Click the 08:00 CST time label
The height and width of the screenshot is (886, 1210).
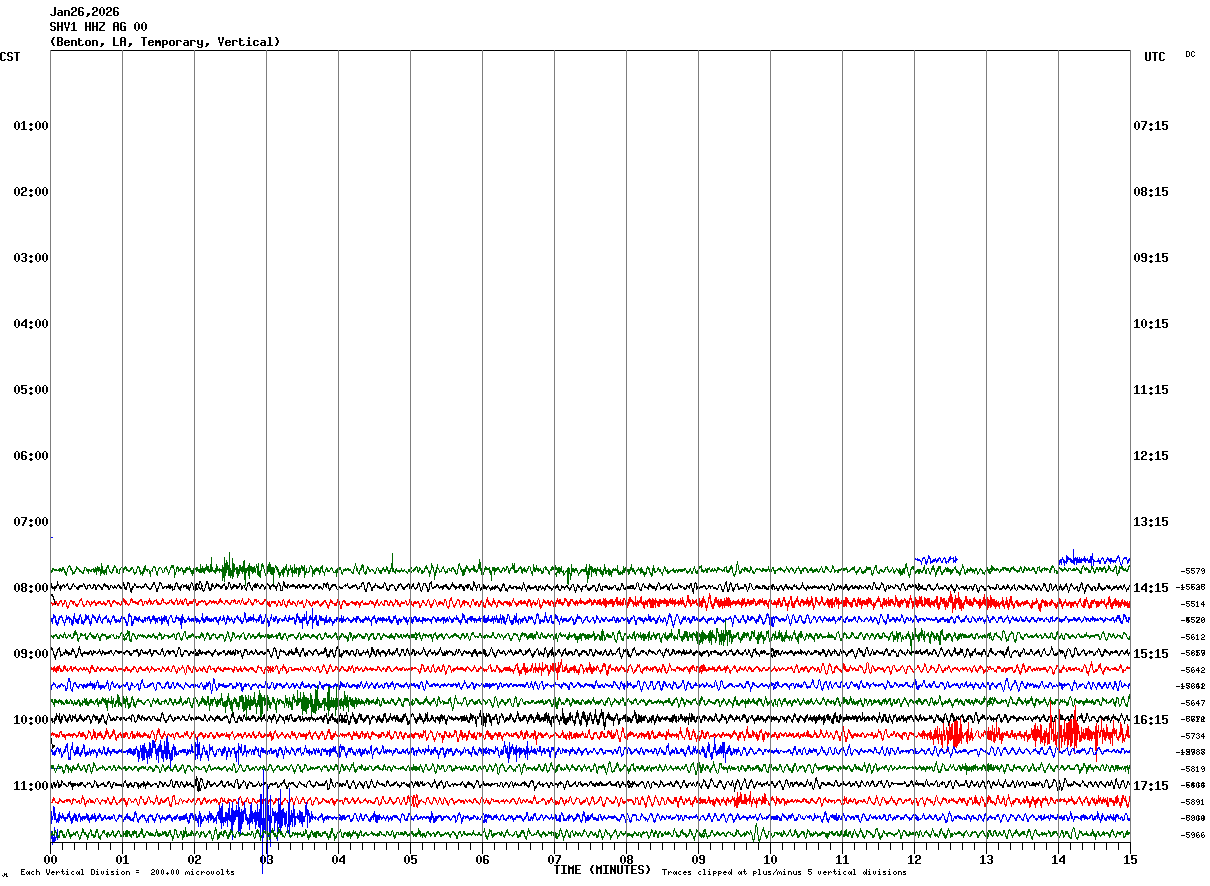(30, 588)
